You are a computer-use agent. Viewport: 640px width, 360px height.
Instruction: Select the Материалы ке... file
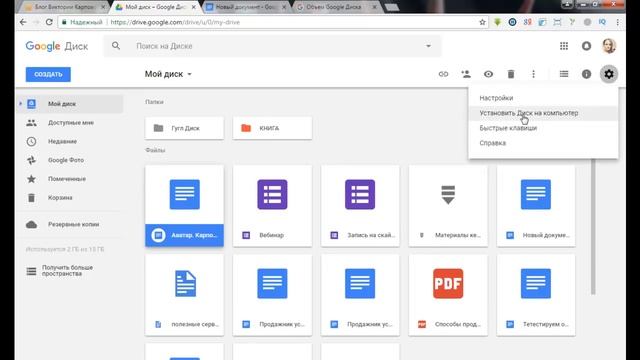[448, 206]
